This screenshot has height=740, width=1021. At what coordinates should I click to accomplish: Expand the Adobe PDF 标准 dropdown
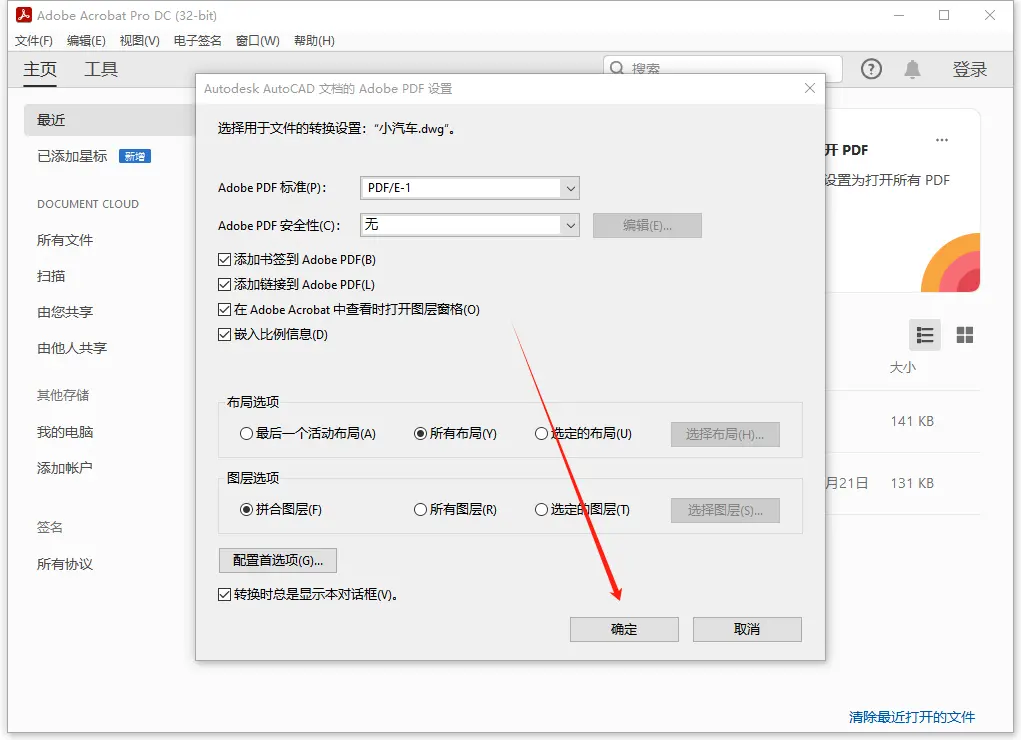click(570, 188)
